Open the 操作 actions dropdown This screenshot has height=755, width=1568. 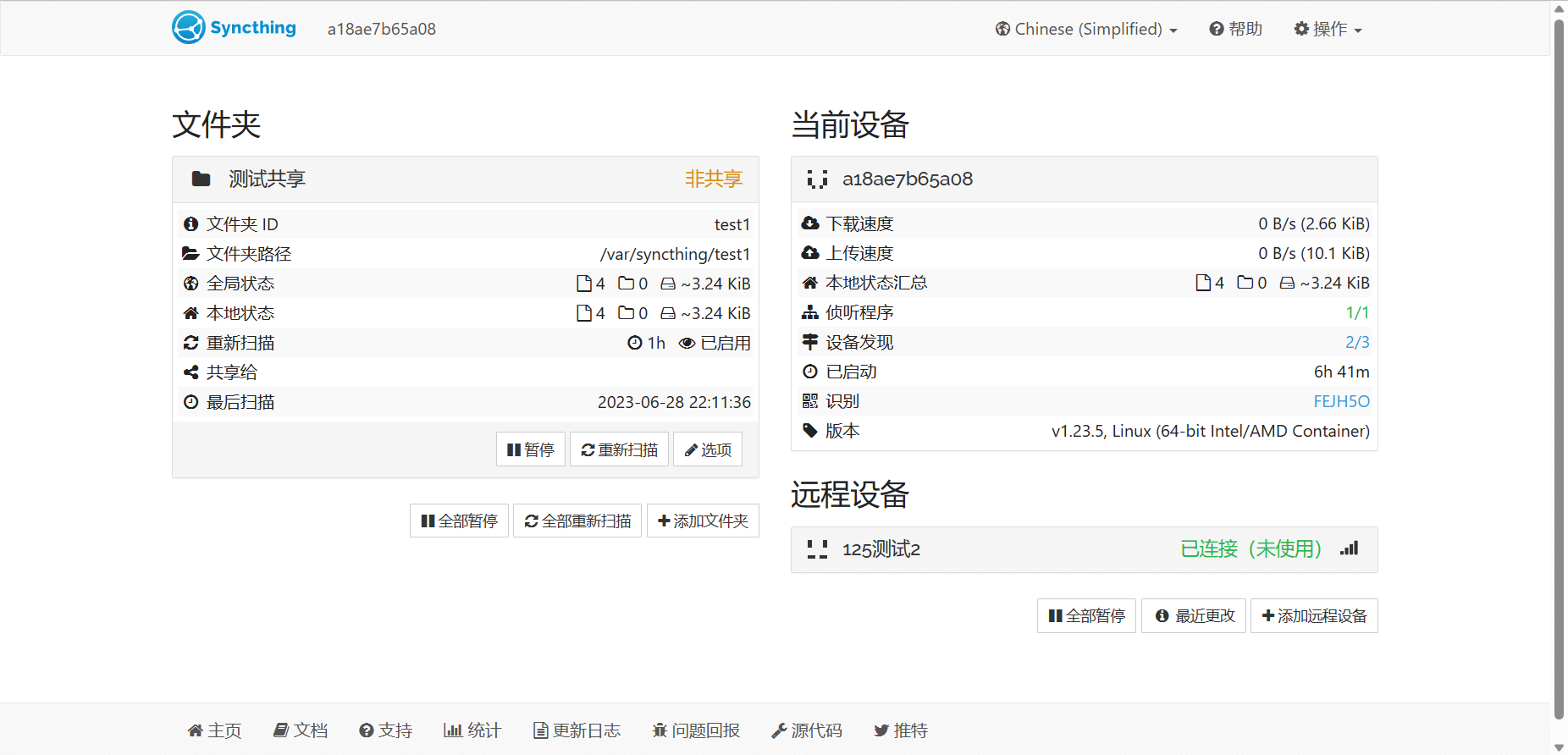pyautogui.click(x=1328, y=29)
